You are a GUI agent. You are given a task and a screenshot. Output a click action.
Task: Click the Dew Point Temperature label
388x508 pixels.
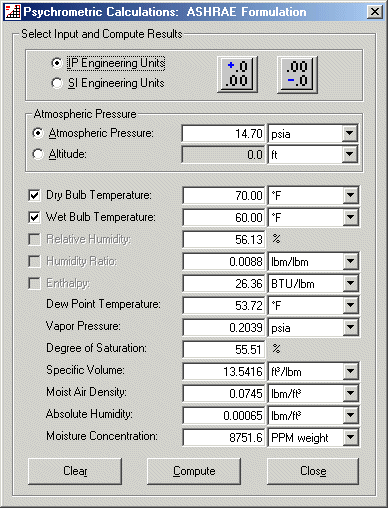pyautogui.click(x=103, y=304)
